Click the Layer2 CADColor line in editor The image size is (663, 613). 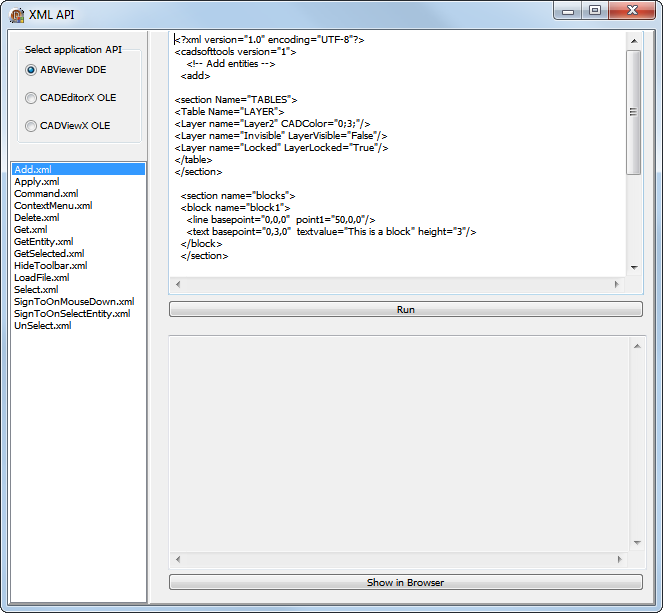click(x=272, y=124)
